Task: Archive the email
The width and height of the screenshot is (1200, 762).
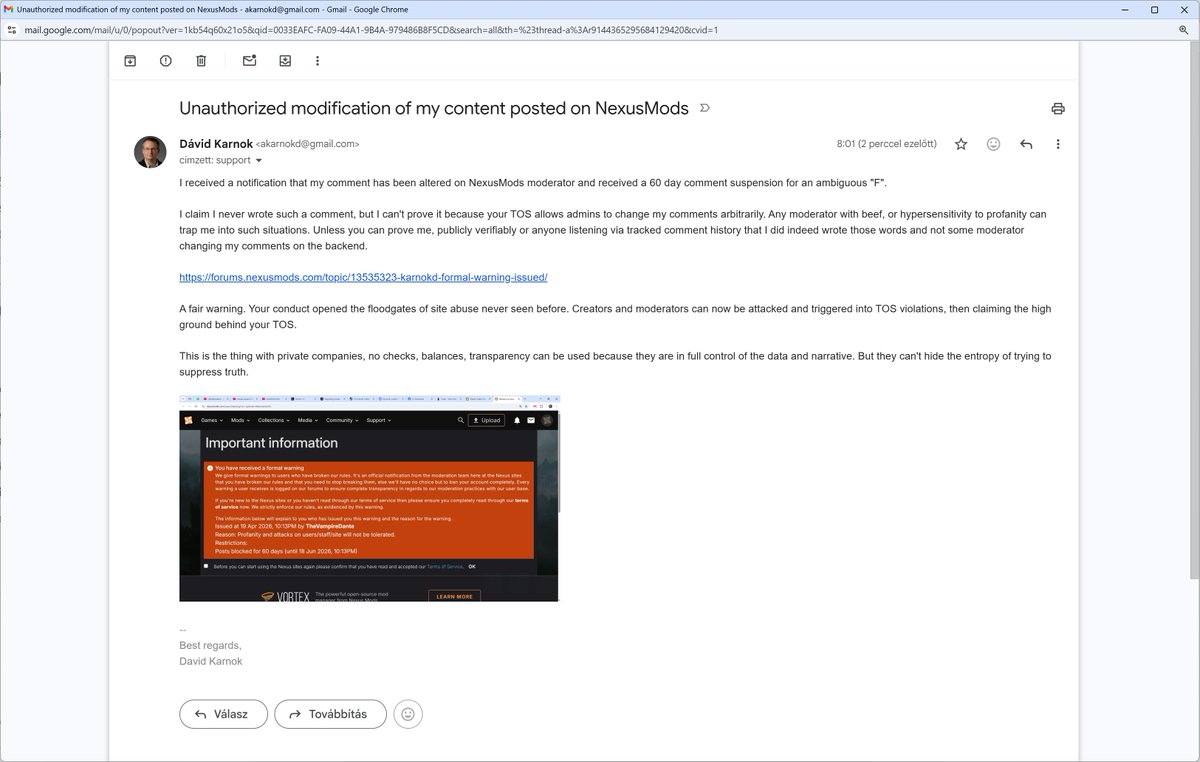Action: pyautogui.click(x=129, y=61)
